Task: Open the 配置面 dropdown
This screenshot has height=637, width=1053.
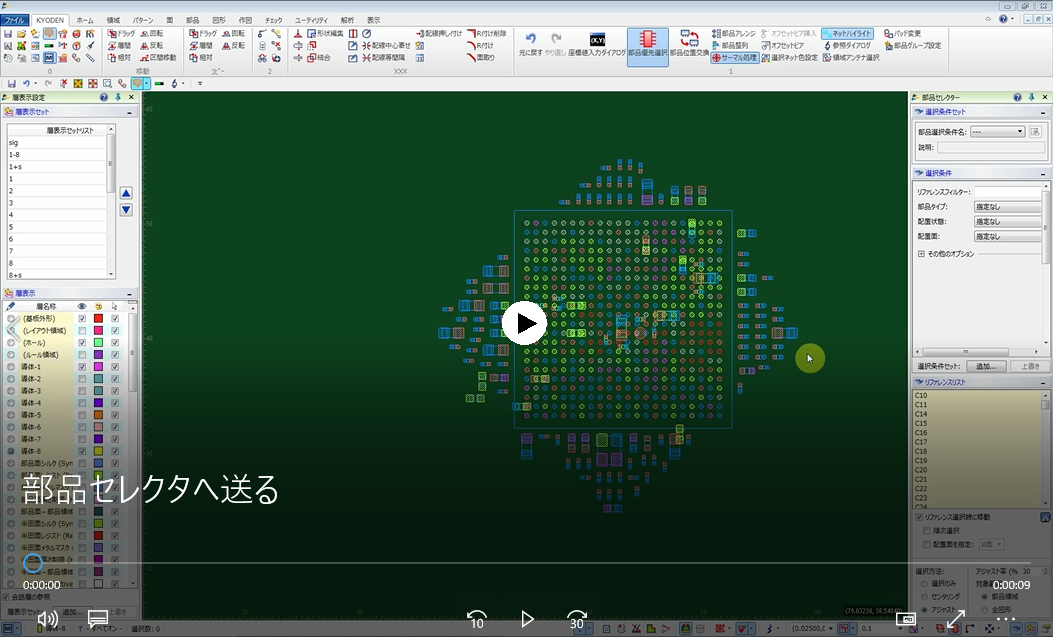Action: (1008, 236)
